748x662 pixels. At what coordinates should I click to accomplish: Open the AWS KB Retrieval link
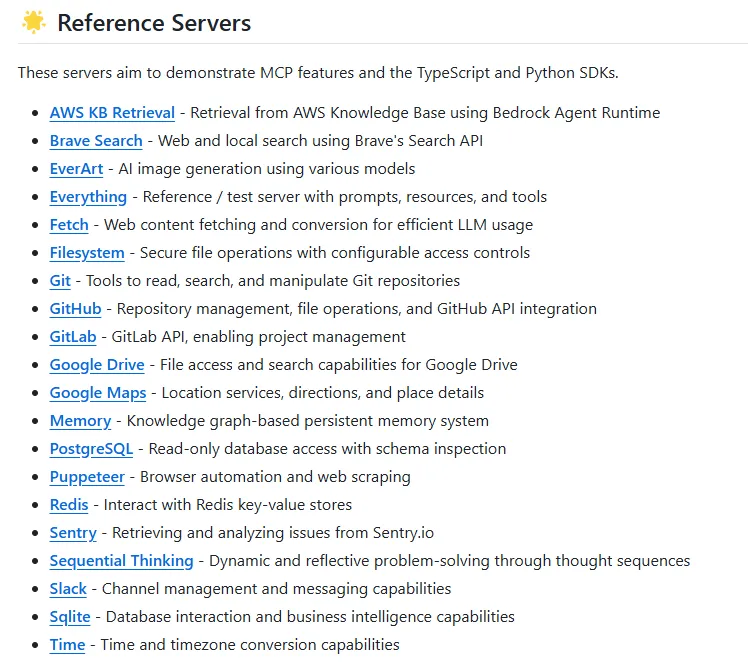(x=112, y=113)
